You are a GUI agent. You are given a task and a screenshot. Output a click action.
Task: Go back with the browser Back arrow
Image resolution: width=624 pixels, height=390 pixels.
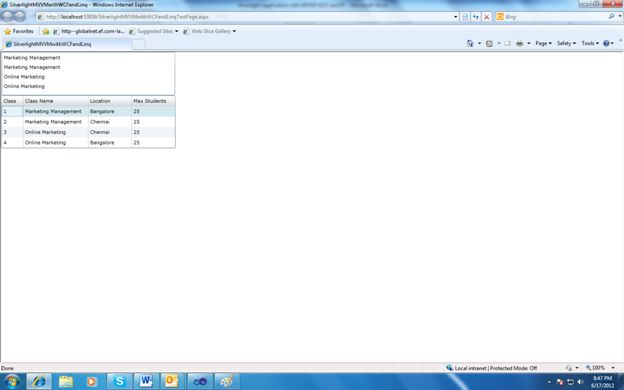coord(7,16)
